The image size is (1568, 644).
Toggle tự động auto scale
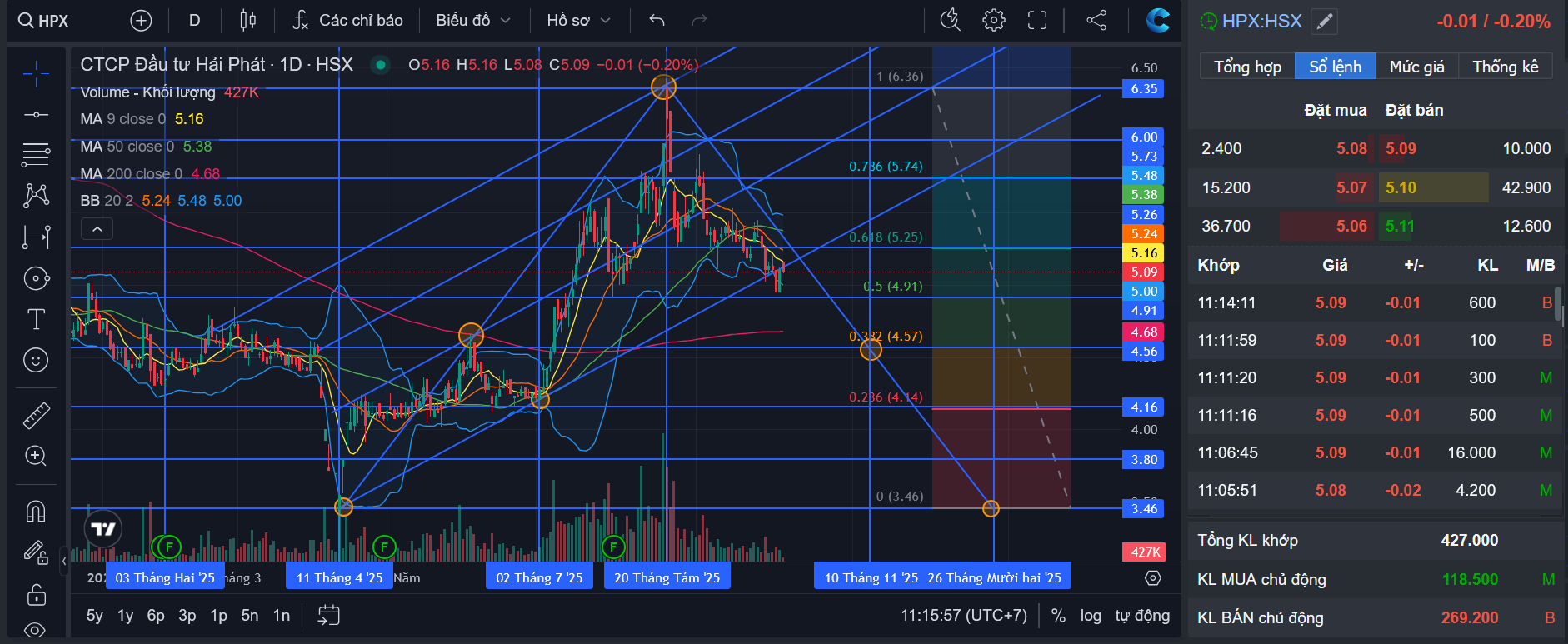point(1142,616)
